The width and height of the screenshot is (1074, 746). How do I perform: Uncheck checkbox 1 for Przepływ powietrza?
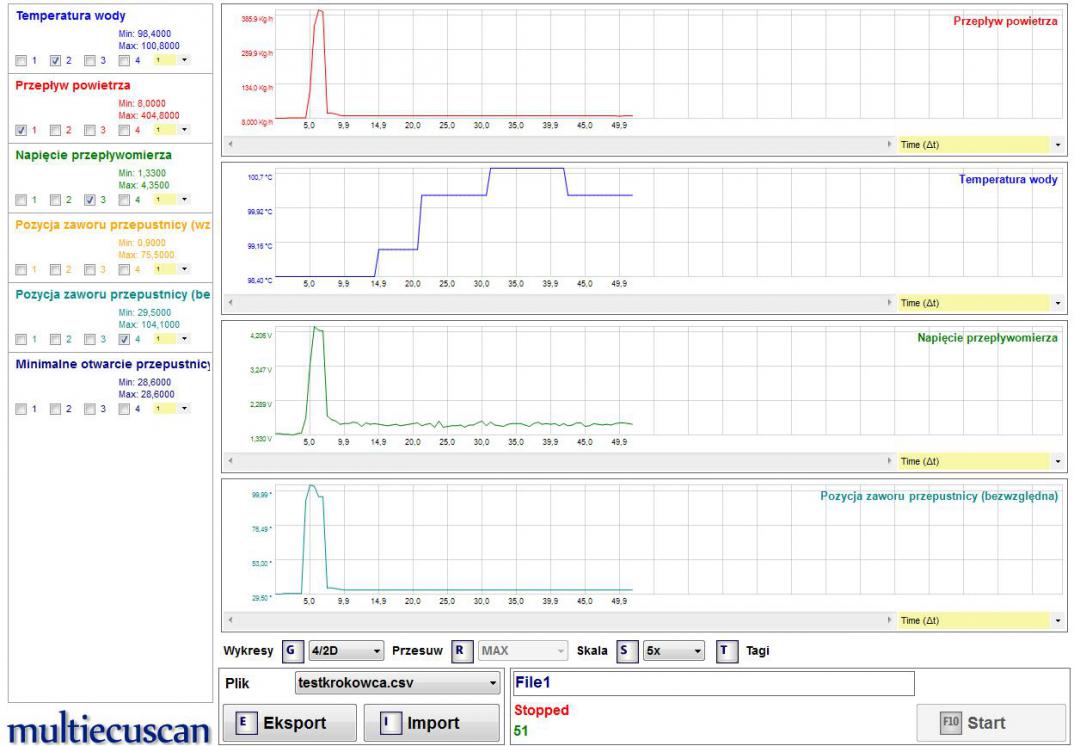tap(22, 129)
